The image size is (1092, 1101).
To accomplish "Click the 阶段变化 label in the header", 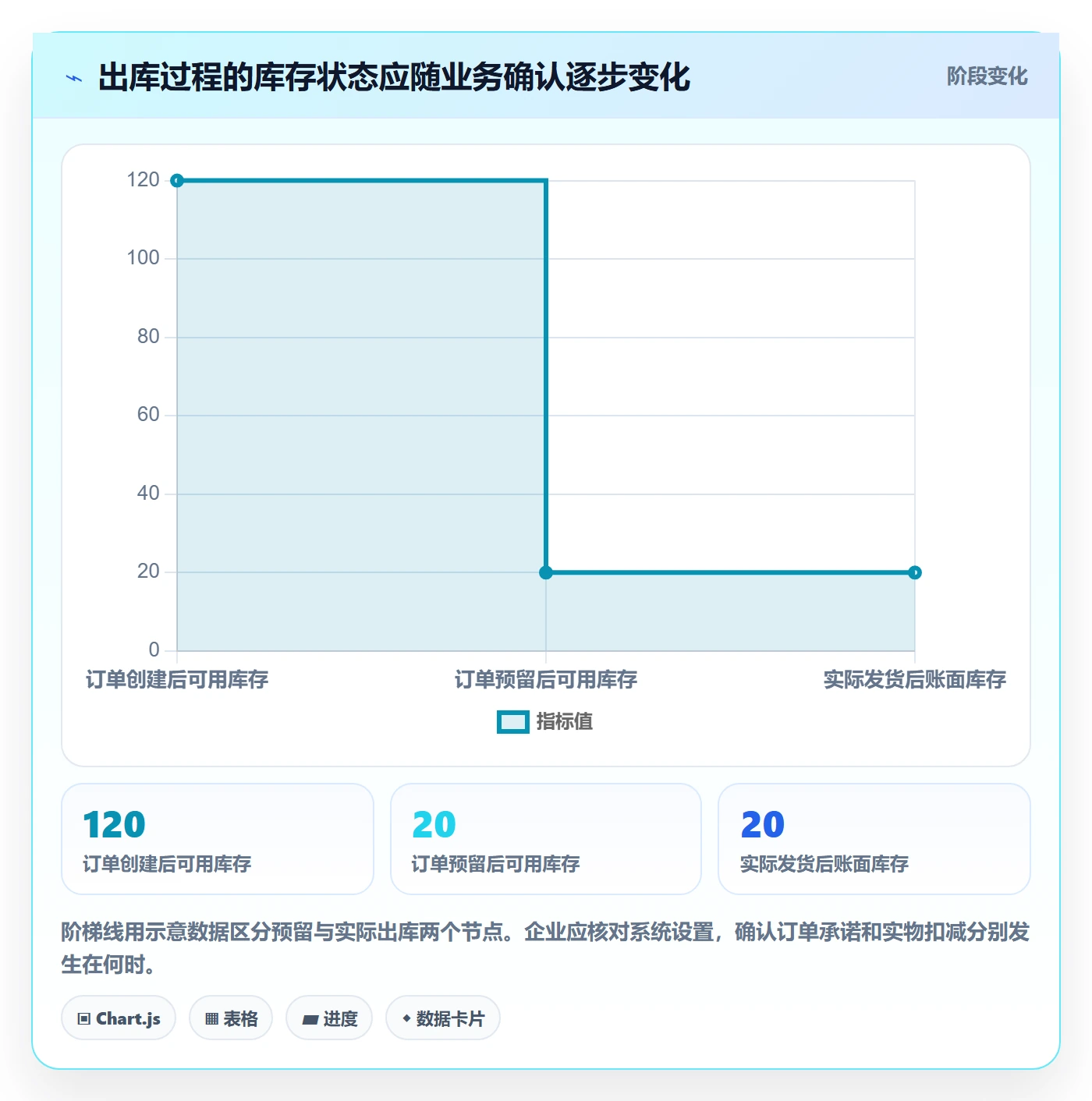I will (987, 76).
